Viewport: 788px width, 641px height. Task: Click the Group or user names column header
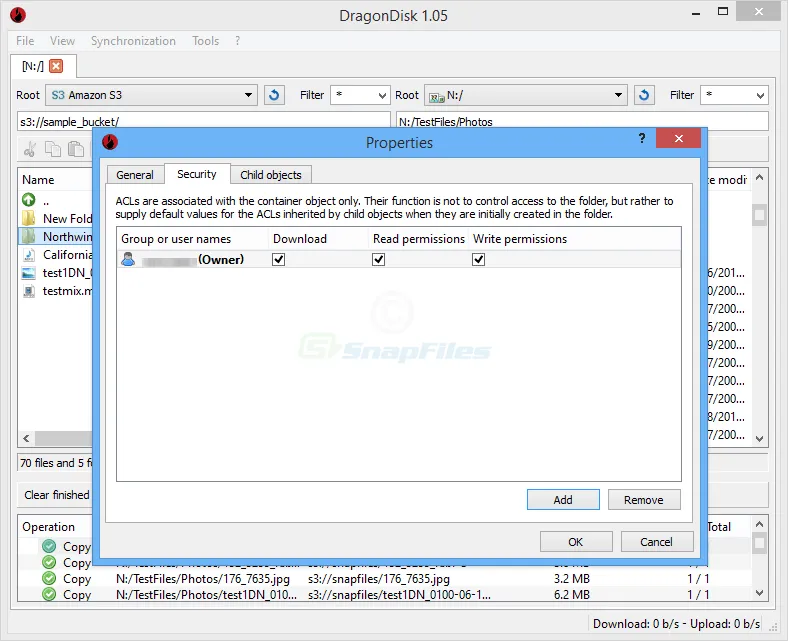pyautogui.click(x=192, y=239)
